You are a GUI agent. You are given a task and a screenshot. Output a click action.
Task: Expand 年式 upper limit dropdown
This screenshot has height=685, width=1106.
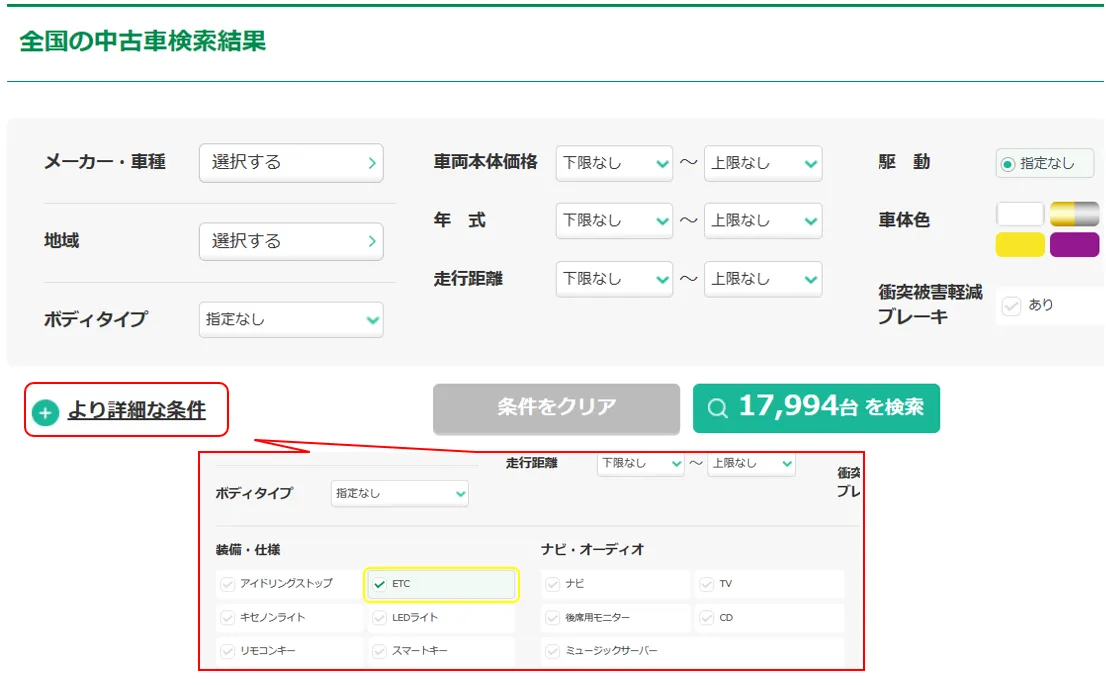pyautogui.click(x=762, y=221)
